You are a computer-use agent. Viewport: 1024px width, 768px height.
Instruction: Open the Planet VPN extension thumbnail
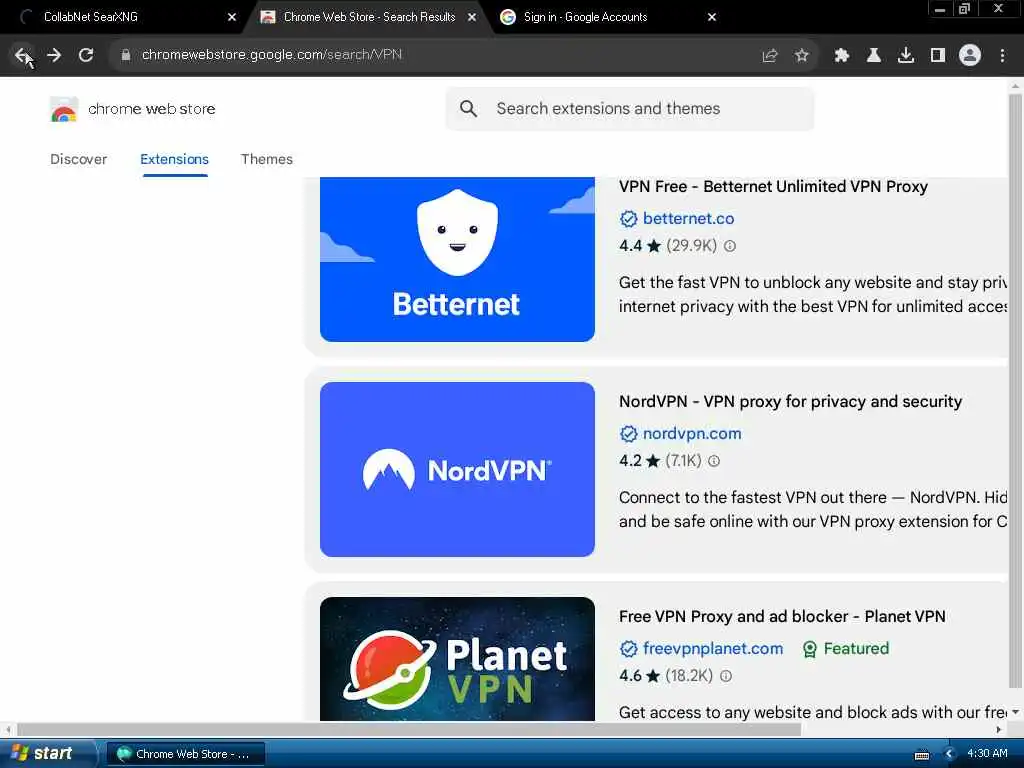click(x=457, y=659)
